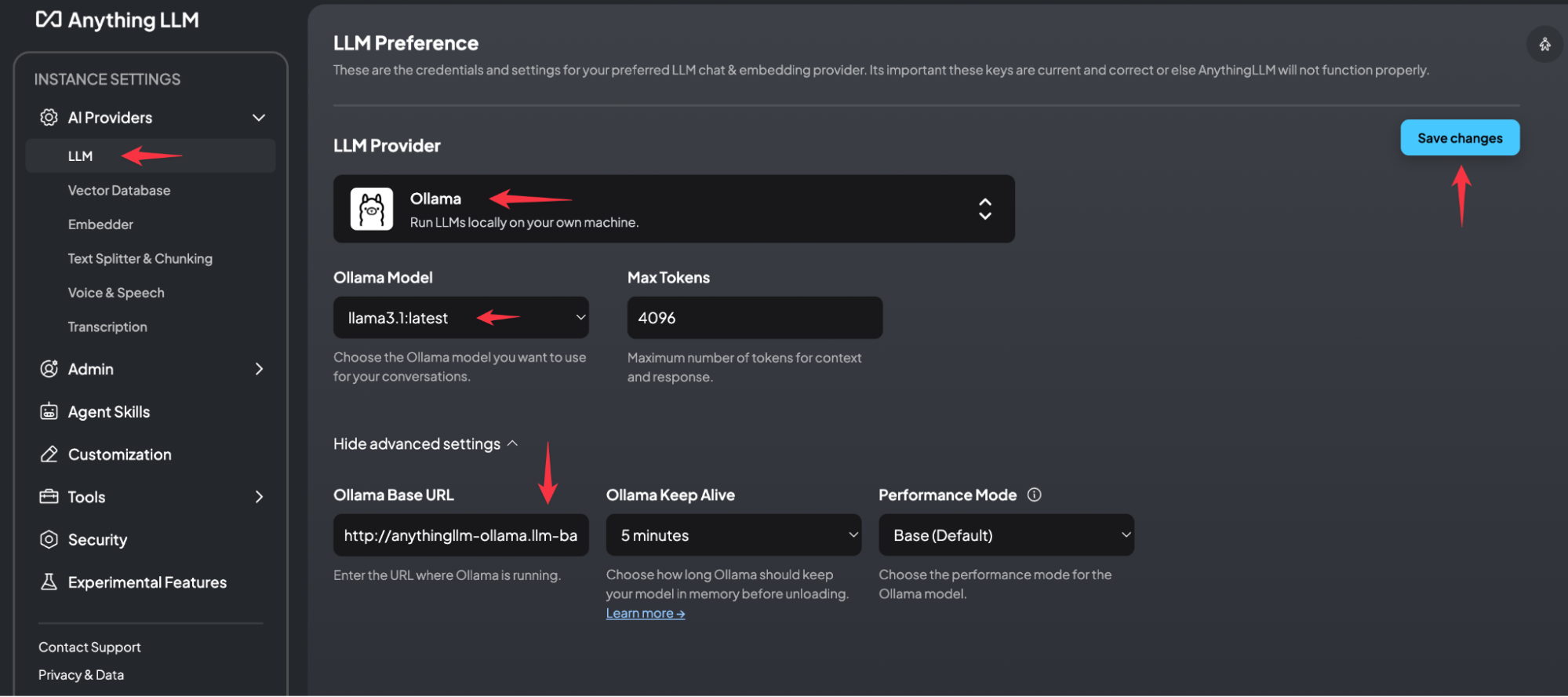The image size is (1568, 697).
Task: Click into the Ollama Base URL field
Action: [461, 535]
